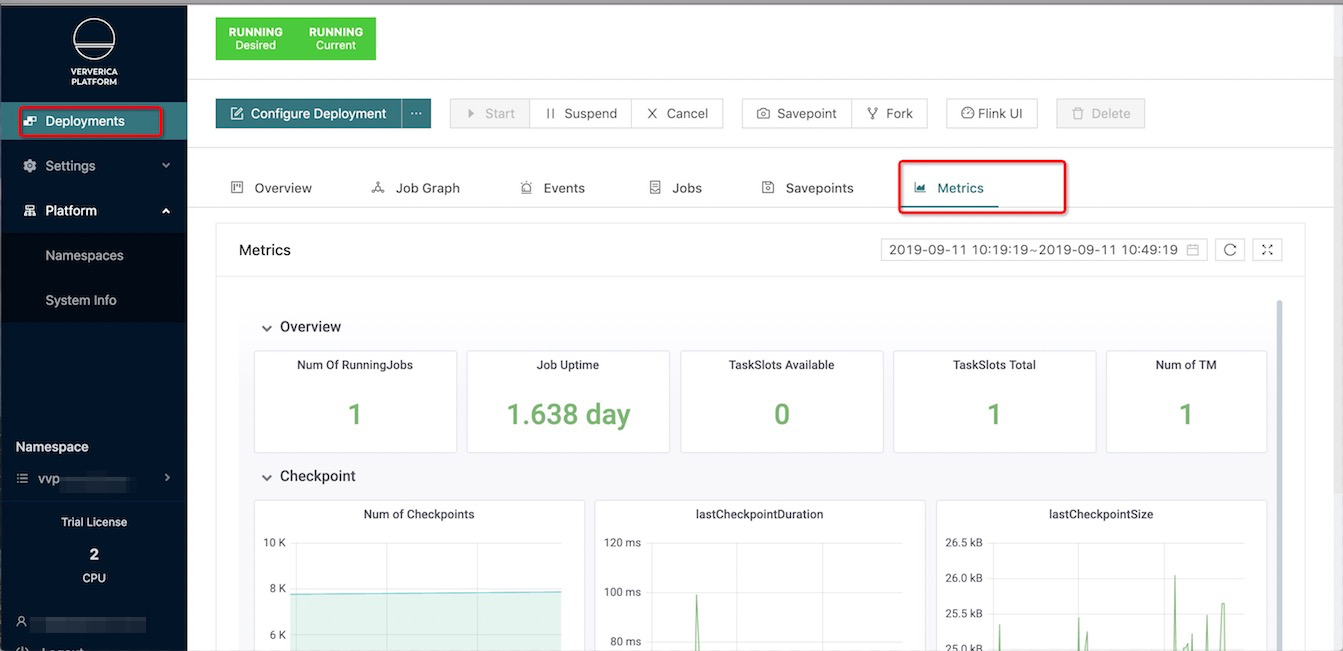The image size is (1343, 651).
Task: Suspend the running deployment
Action: [x=580, y=113]
